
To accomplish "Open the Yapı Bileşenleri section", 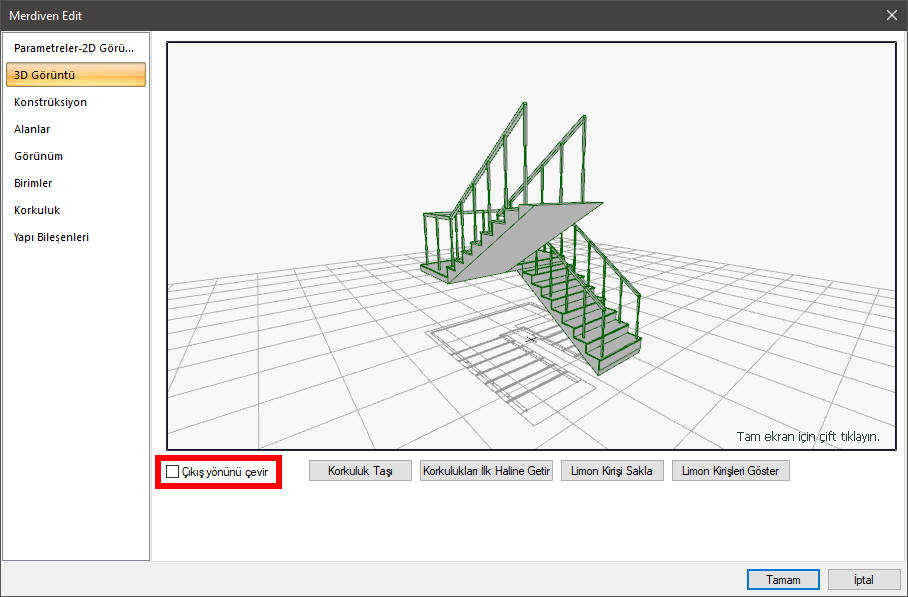I will pos(52,237).
